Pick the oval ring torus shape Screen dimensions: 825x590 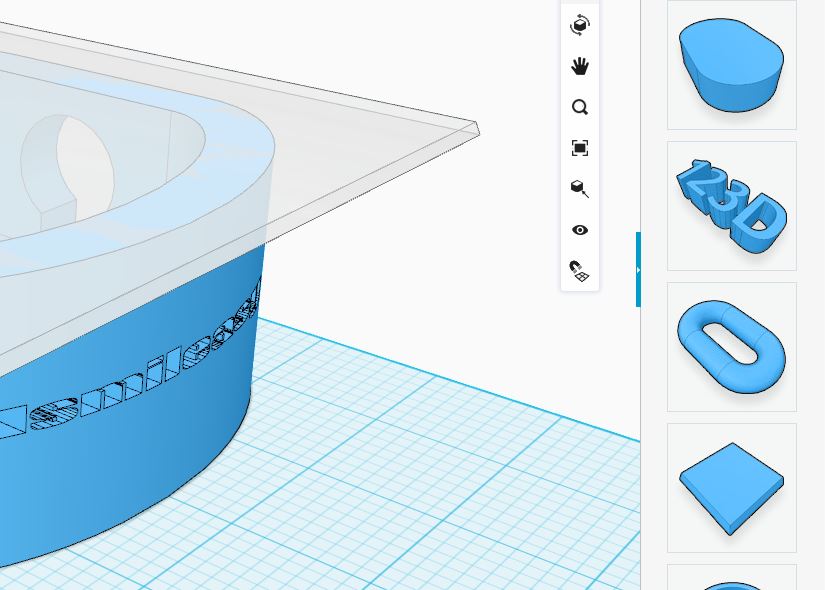732,347
